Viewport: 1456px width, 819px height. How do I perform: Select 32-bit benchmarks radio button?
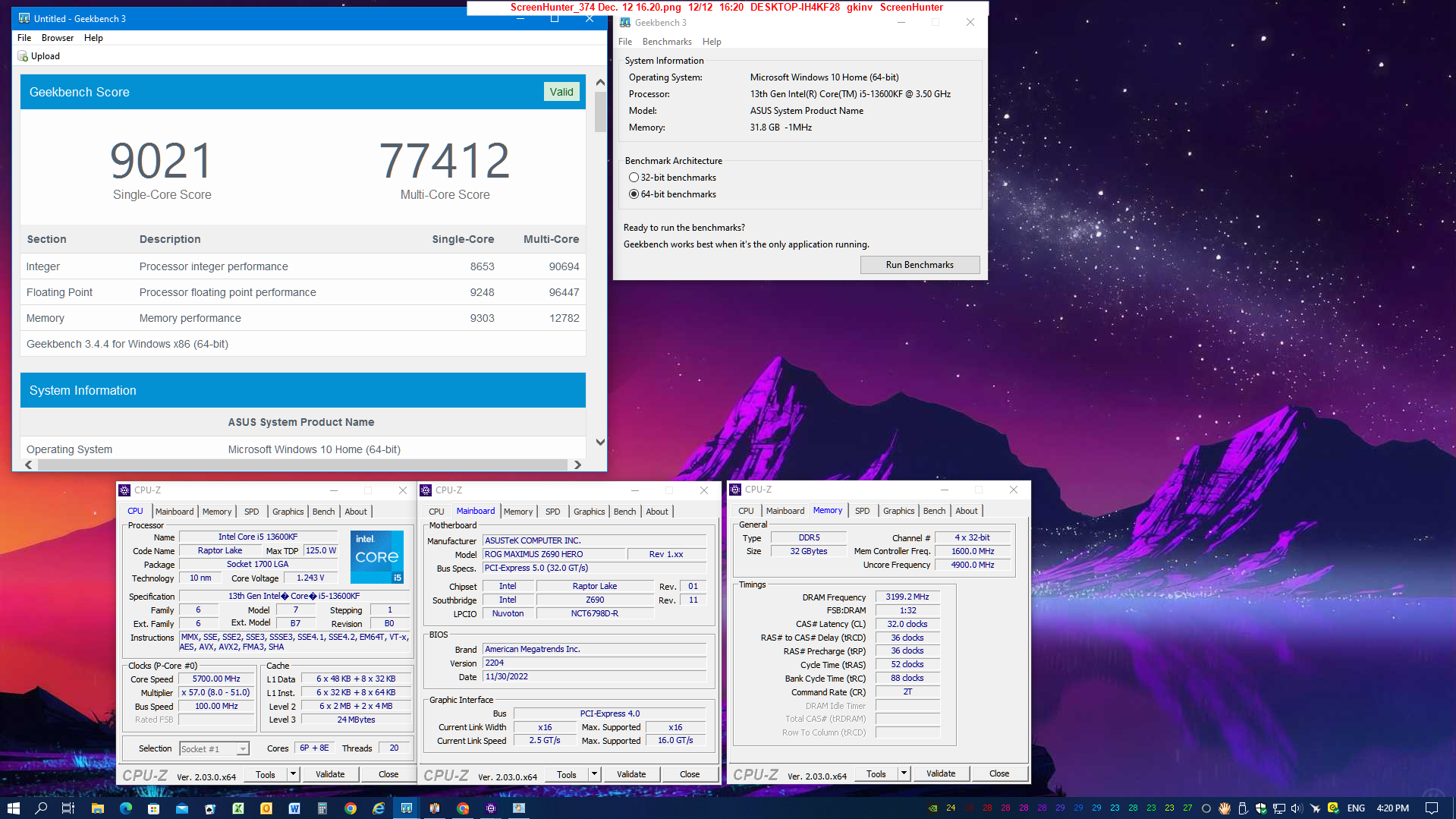pyautogui.click(x=634, y=178)
